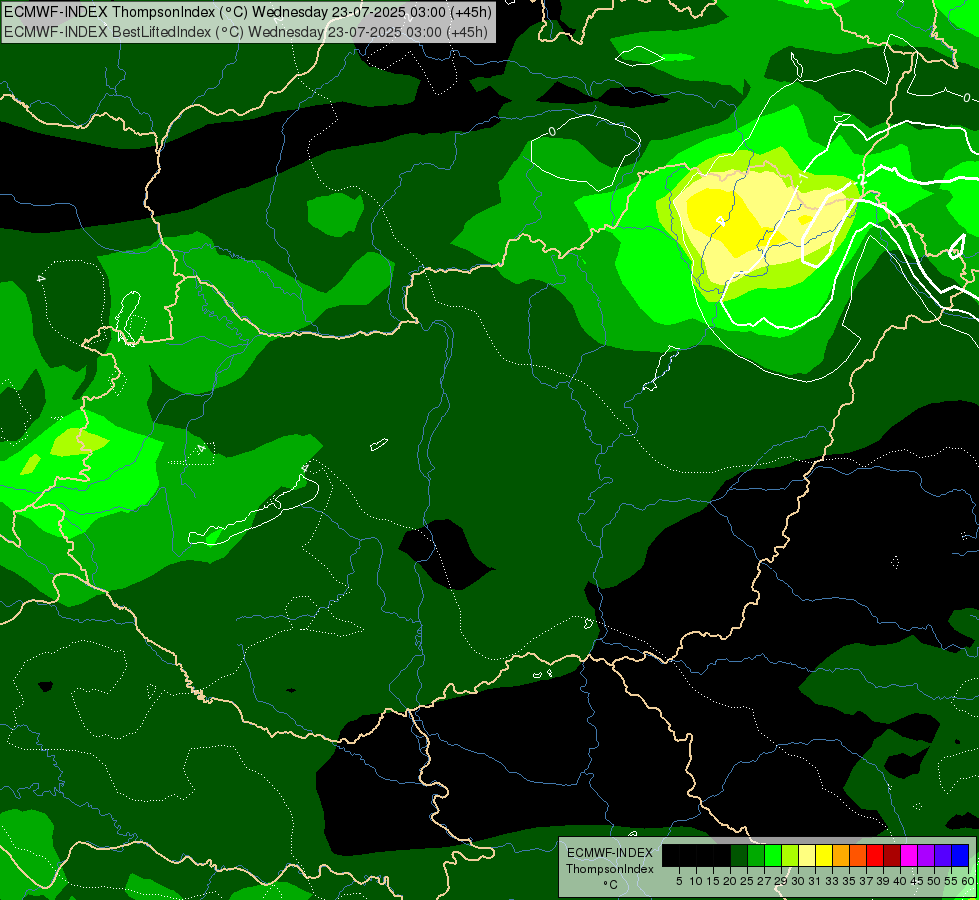Screen dimensions: 979x900
Task: Pick the yellow-green 29–30 legend swatch
Action: tap(790, 855)
